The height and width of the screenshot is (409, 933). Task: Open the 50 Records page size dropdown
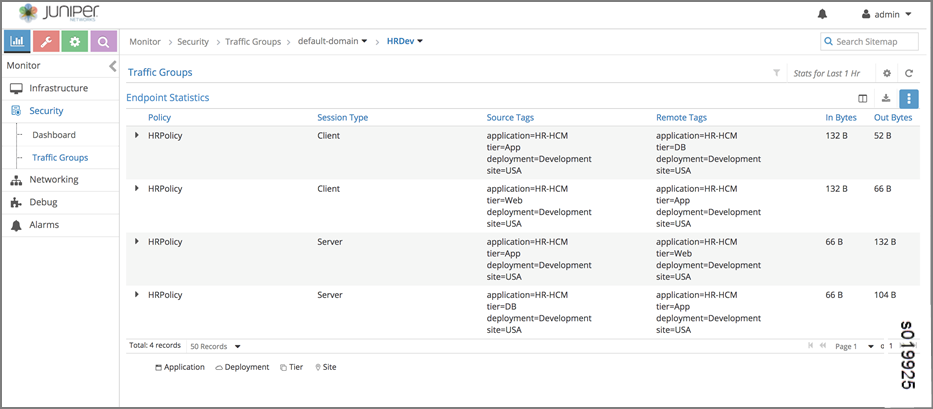215,346
